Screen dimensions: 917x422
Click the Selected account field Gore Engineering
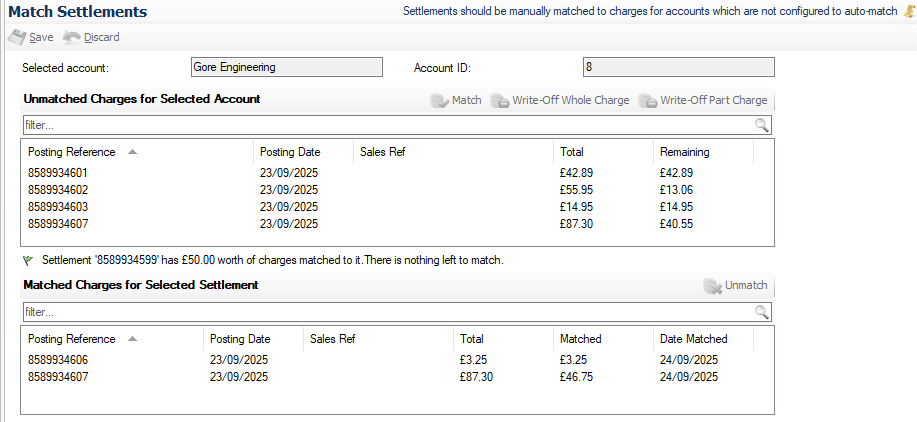[286, 68]
